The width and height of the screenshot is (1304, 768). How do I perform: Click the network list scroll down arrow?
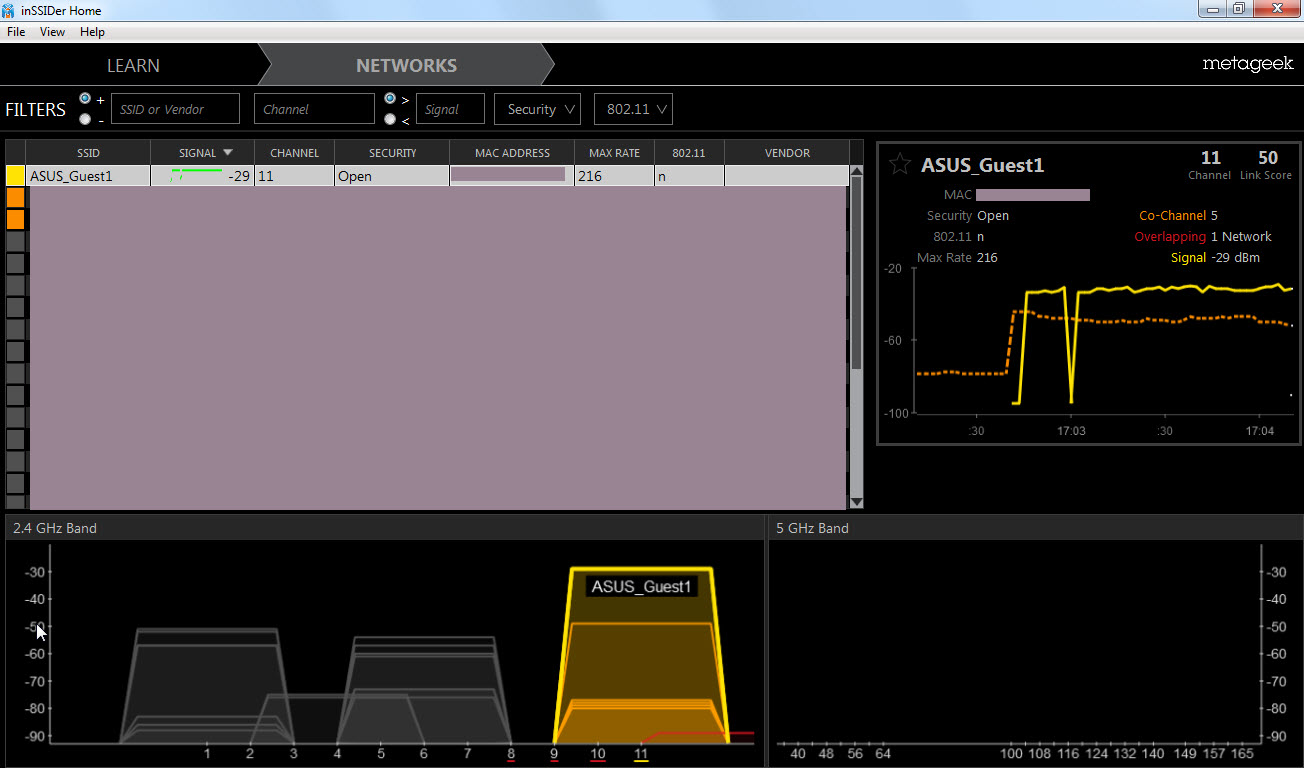click(856, 502)
